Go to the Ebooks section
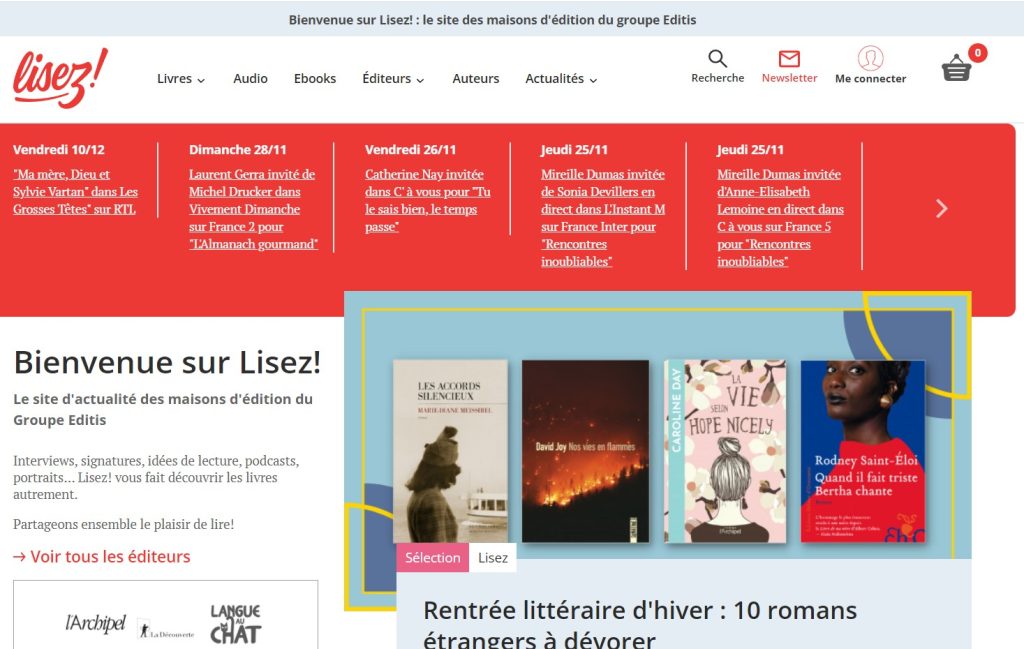1024x649 pixels. pos(315,79)
